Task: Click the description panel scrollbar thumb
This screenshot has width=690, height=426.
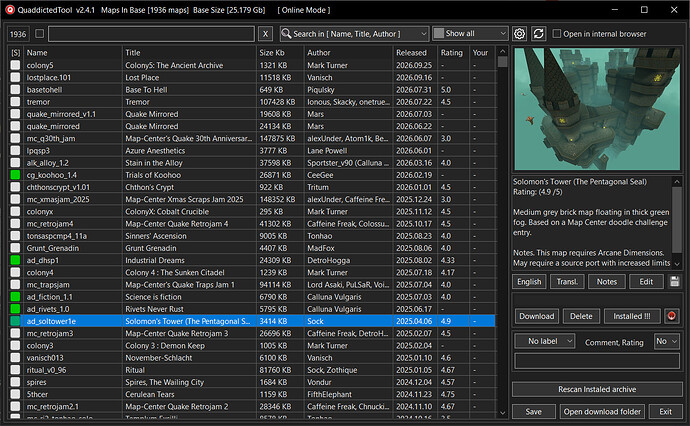Action: pyautogui.click(x=677, y=220)
